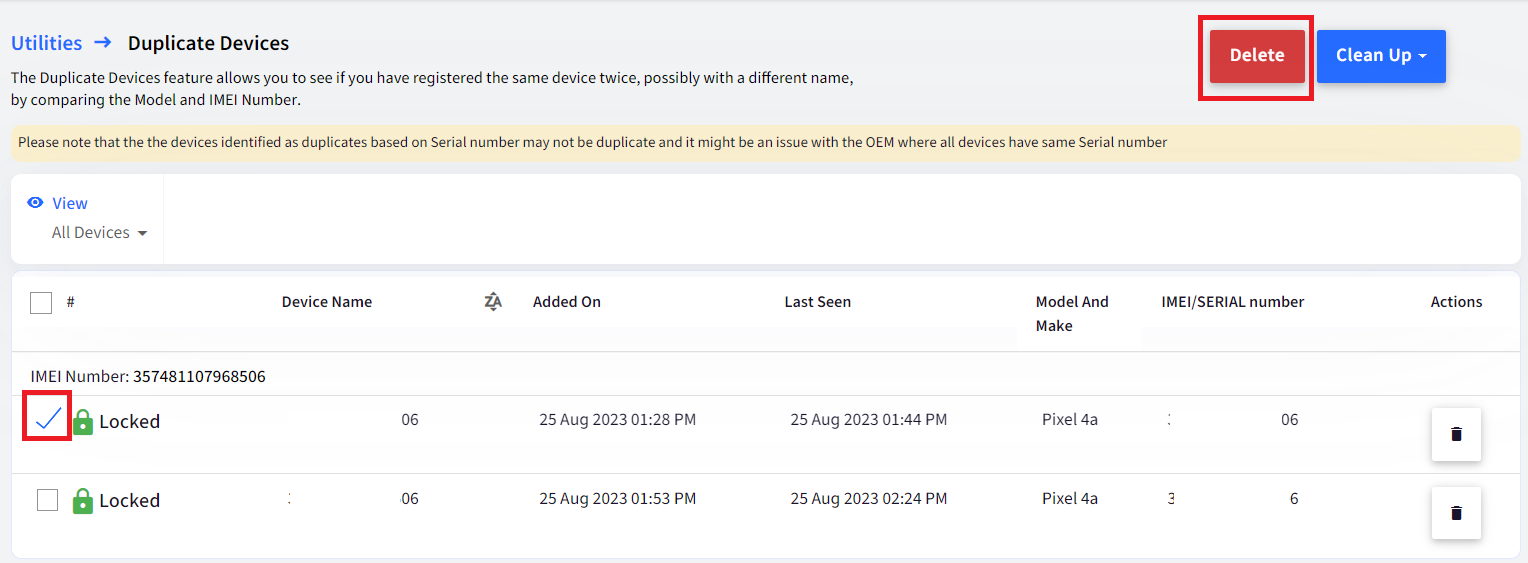Click the yellow serial number notice banner
The height and width of the screenshot is (563, 1528).
[764, 142]
